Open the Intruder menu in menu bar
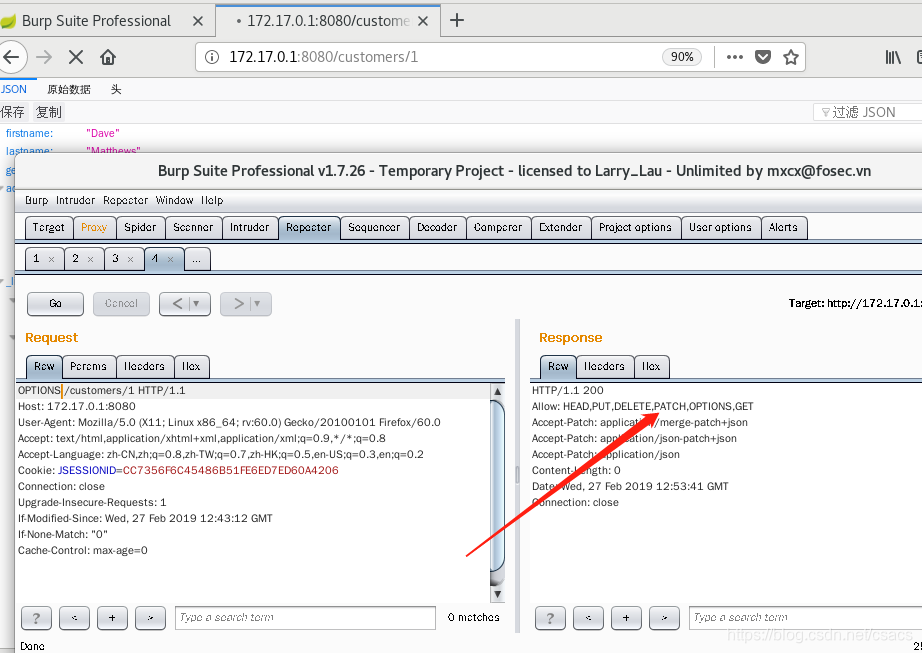Image resolution: width=922 pixels, height=653 pixels. click(x=75, y=200)
